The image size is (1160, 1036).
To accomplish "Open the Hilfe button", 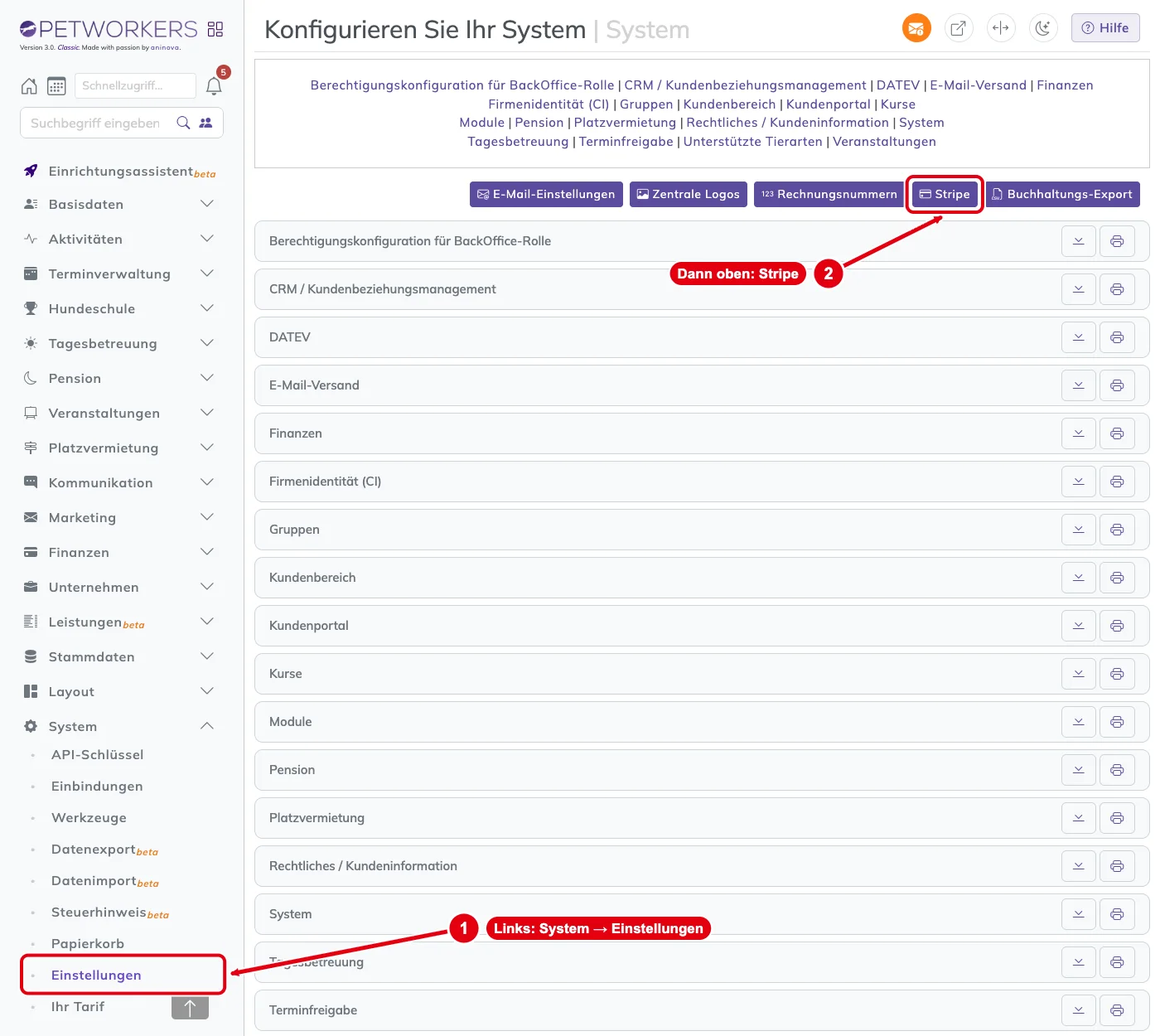I will [x=1105, y=28].
